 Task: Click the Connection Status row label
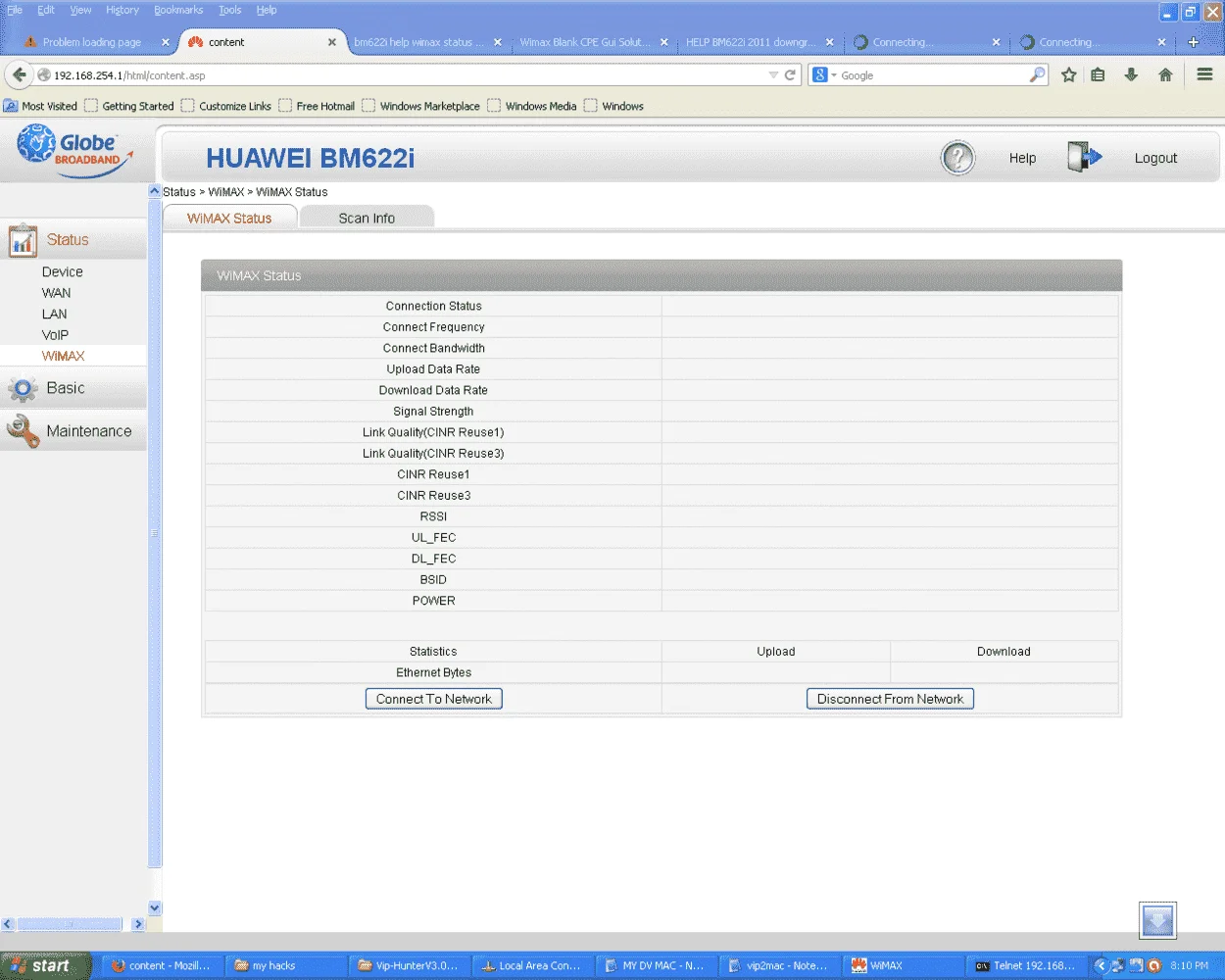(433, 306)
